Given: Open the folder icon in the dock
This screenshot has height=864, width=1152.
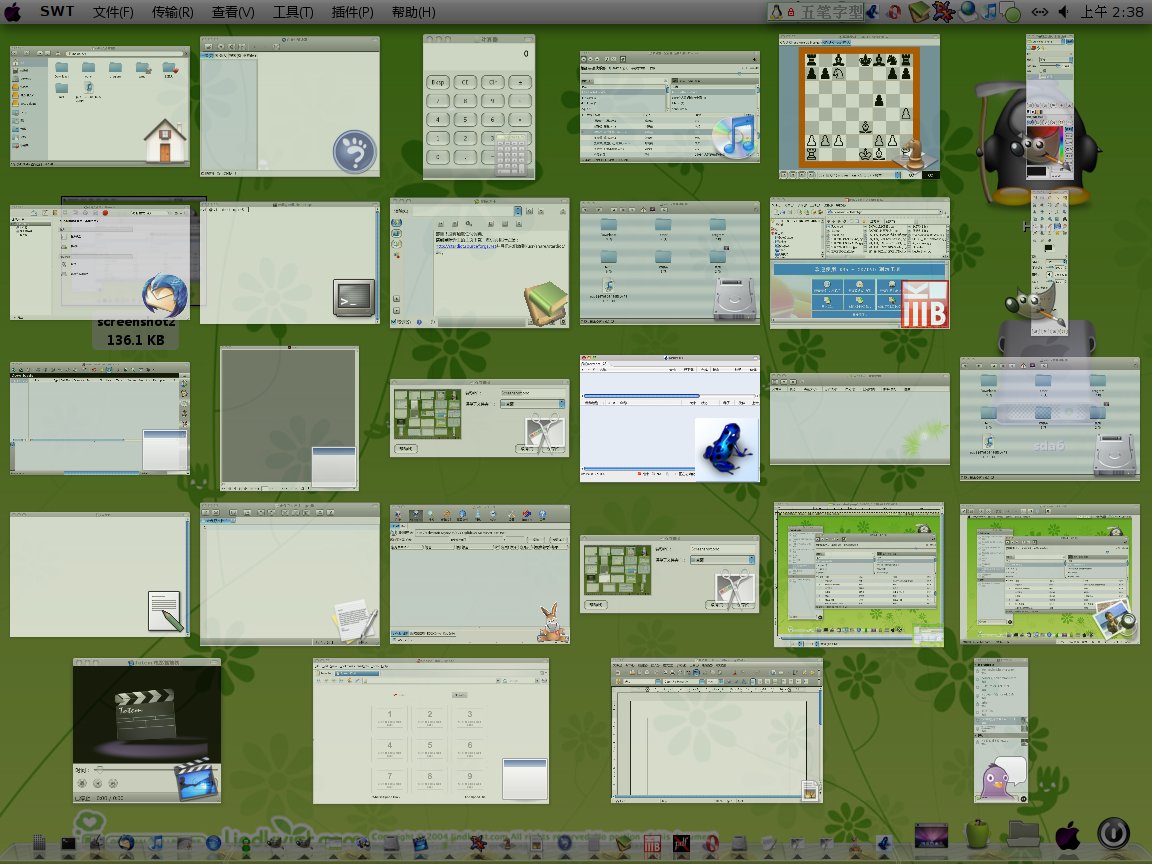Looking at the screenshot, I should (x=1023, y=834).
